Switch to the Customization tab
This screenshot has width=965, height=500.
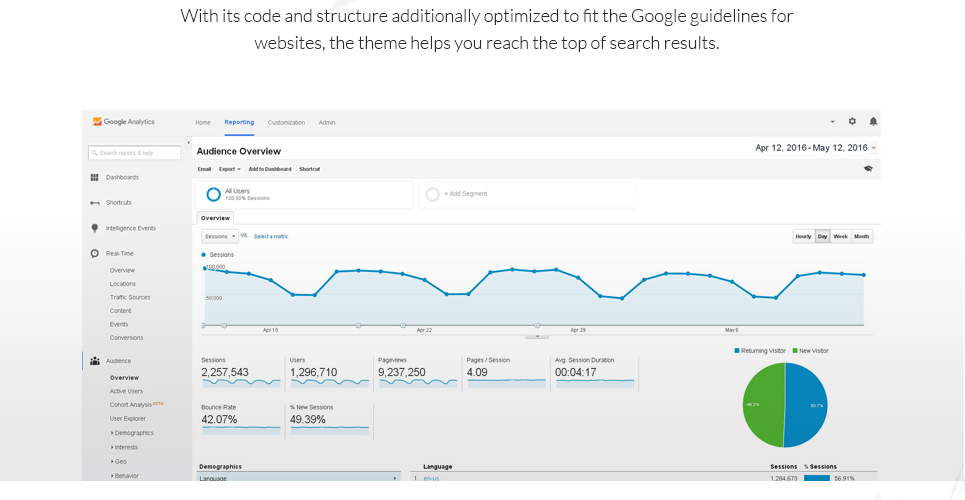(x=286, y=123)
